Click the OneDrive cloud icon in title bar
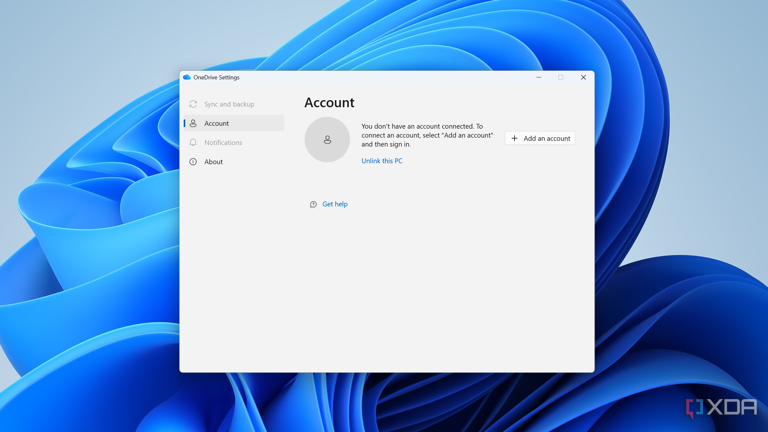 (187, 77)
